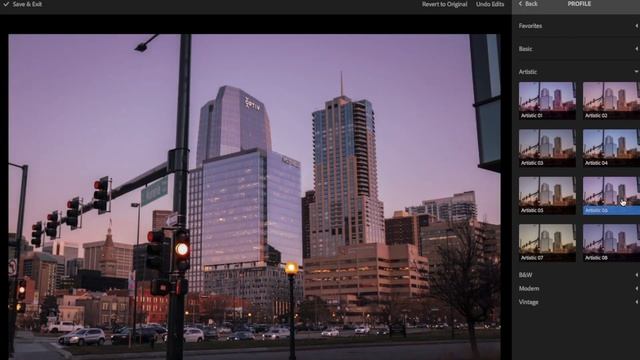Click the checkmark icon beside Save & Exit
The width and height of the screenshot is (640, 360).
[x=6, y=4]
